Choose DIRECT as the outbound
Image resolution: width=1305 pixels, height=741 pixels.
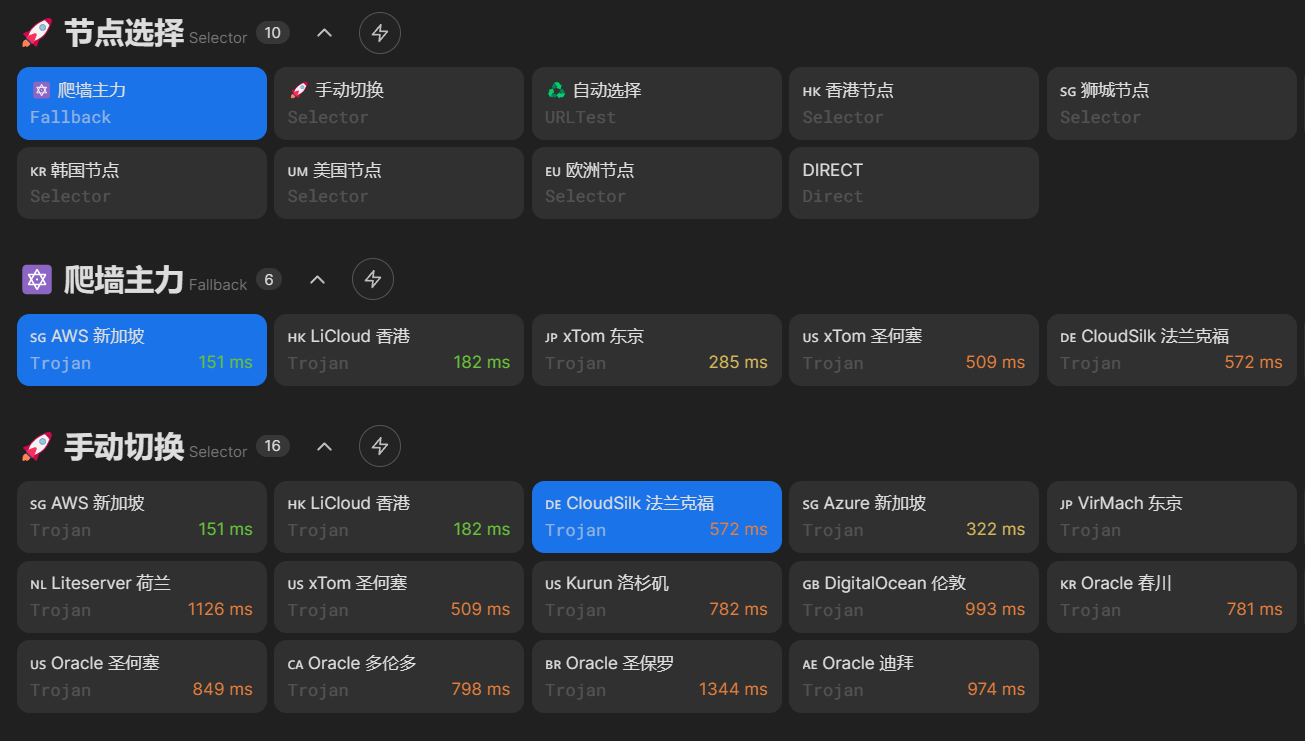pos(913,183)
